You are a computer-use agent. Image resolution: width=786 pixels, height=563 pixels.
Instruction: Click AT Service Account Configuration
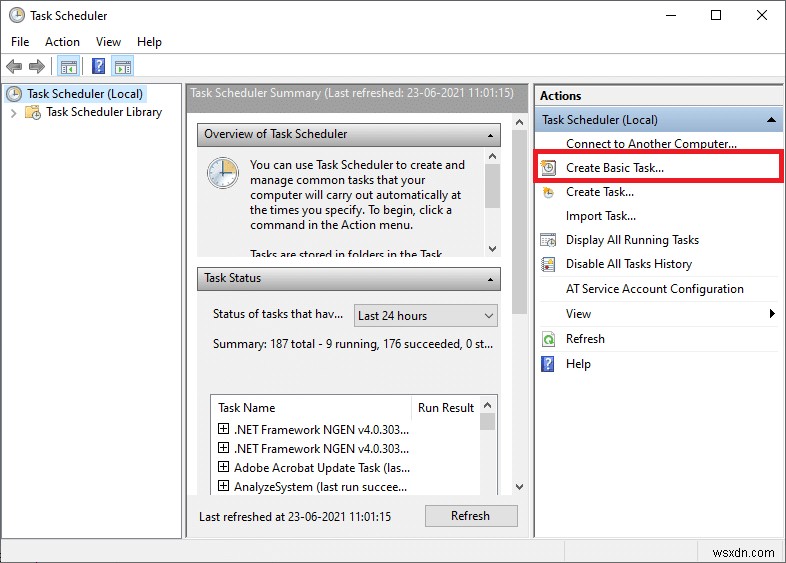pyautogui.click(x=655, y=289)
